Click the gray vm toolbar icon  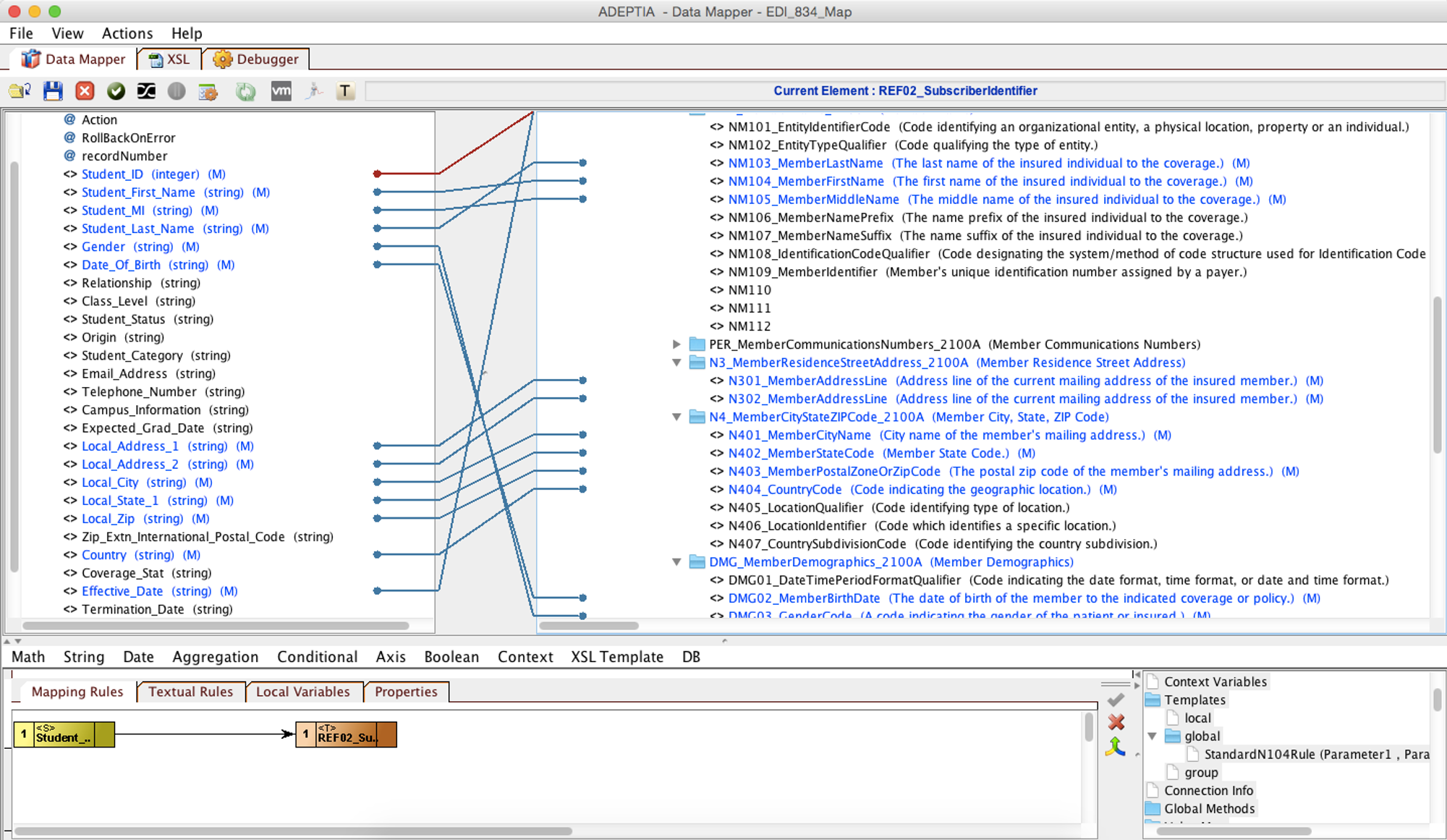tap(281, 91)
